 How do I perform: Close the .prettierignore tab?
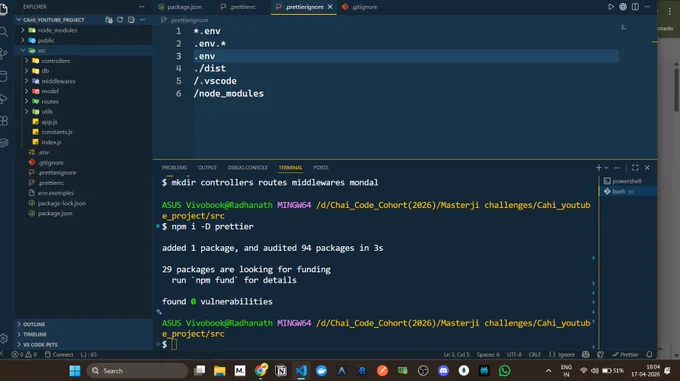tap(330, 7)
